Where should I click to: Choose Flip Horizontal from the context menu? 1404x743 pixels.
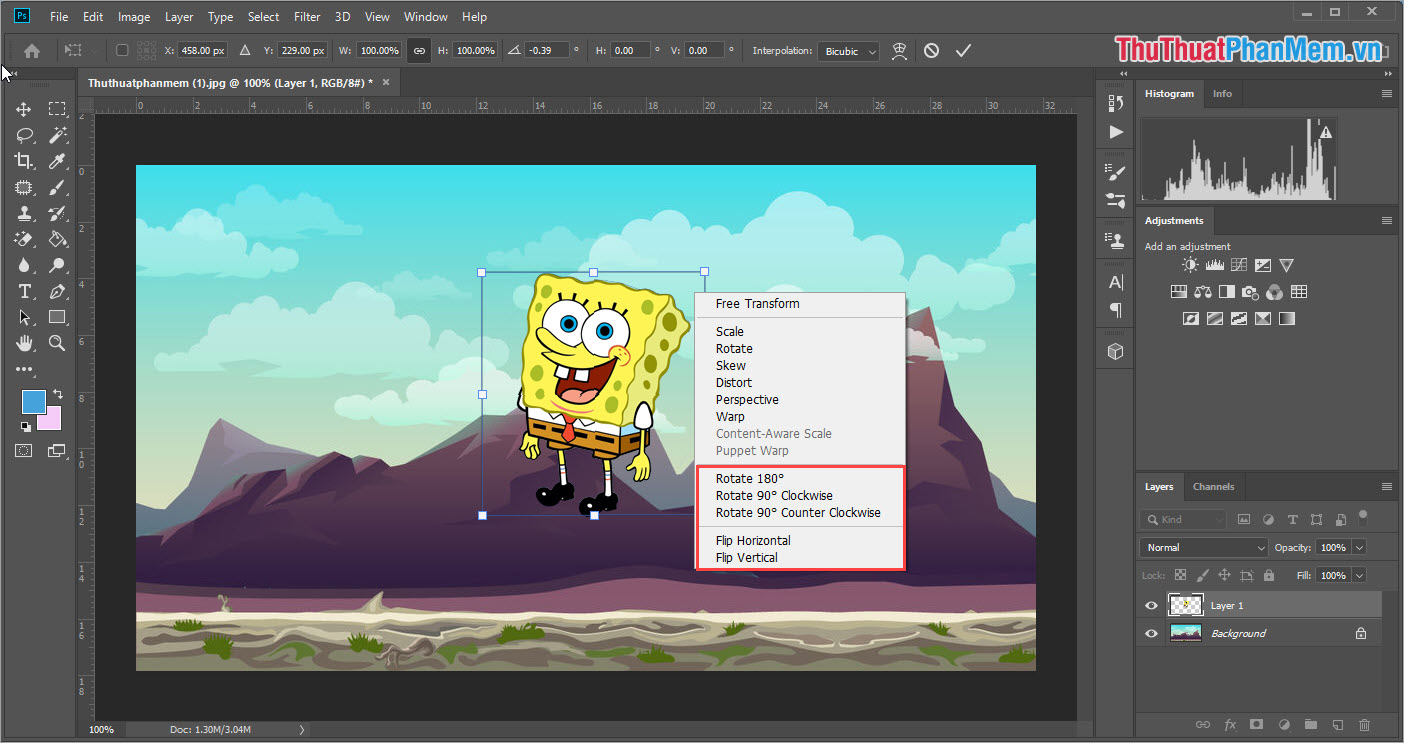[752, 540]
